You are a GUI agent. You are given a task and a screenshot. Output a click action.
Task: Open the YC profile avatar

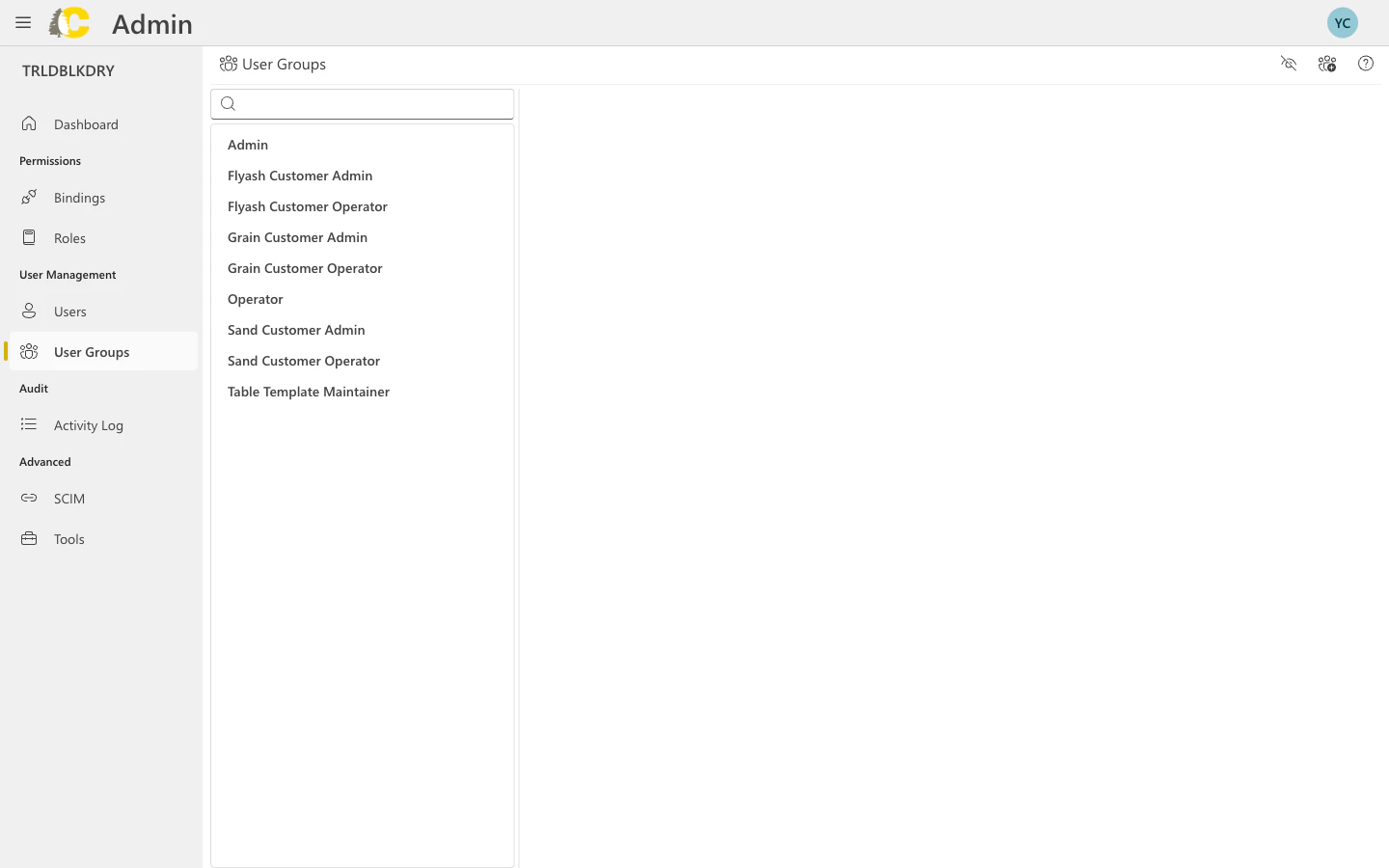tap(1343, 22)
